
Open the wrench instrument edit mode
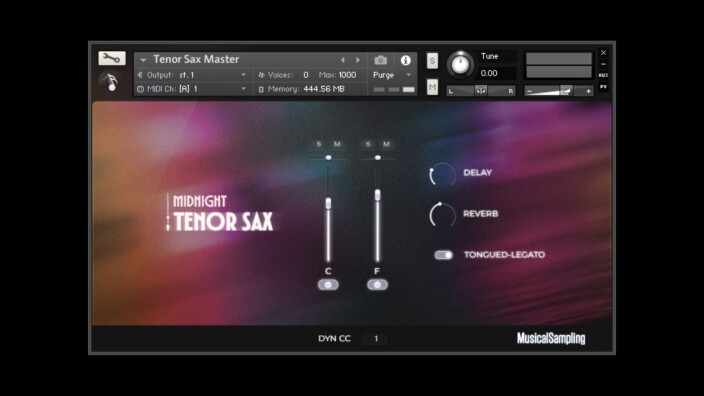(112, 58)
